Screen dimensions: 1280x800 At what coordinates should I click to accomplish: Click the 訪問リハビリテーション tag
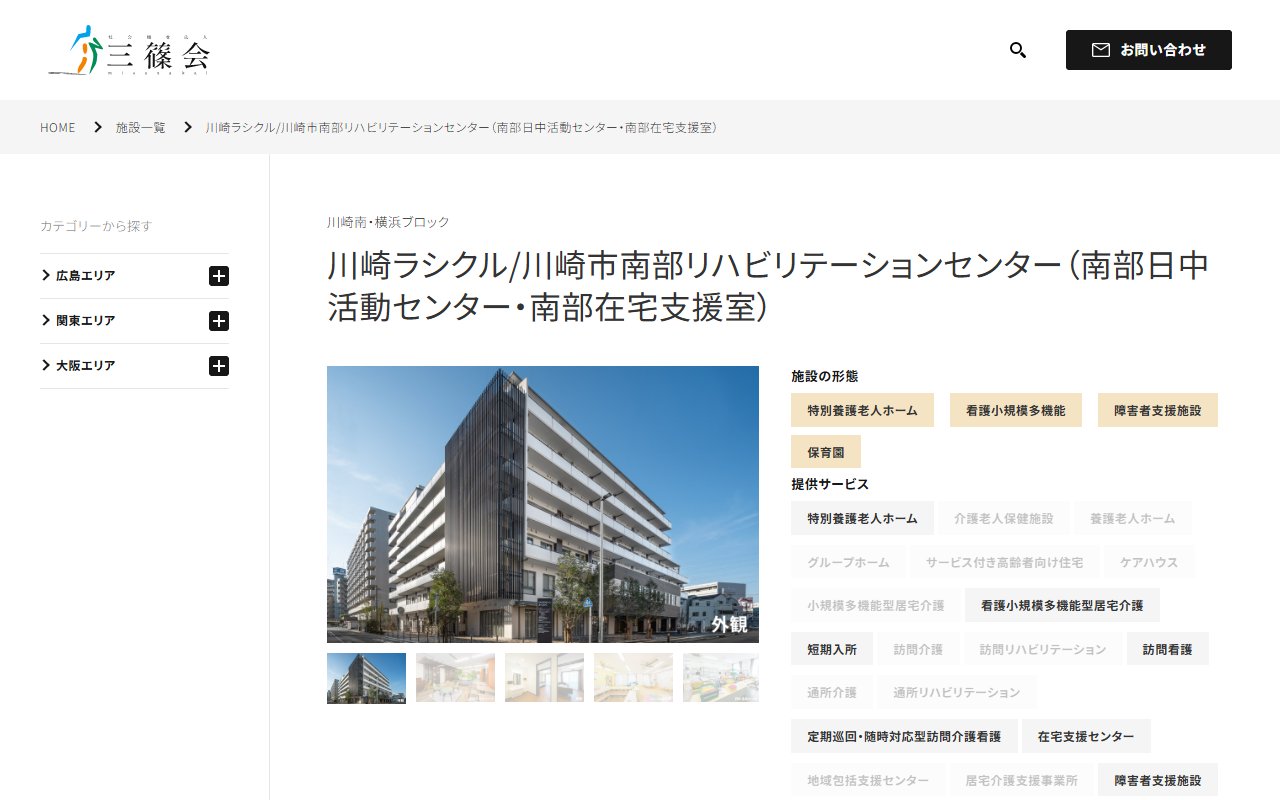(1043, 649)
